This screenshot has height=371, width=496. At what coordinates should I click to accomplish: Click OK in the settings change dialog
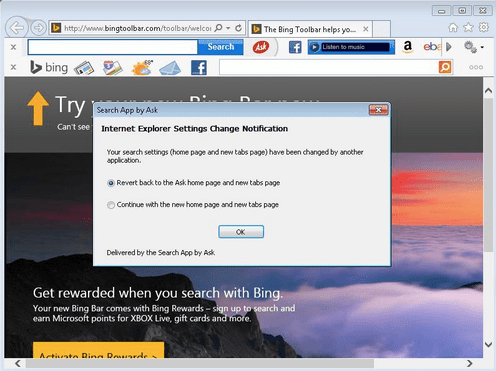(241, 232)
